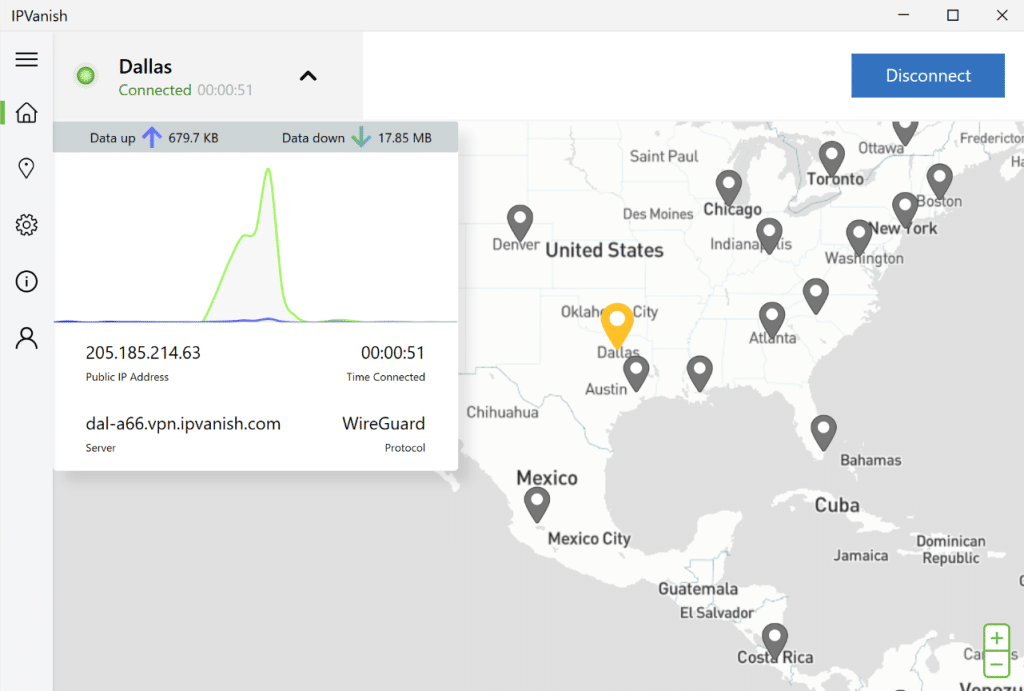Image resolution: width=1024 pixels, height=691 pixels.
Task: Minimize the IPVanish window
Action: point(904,15)
